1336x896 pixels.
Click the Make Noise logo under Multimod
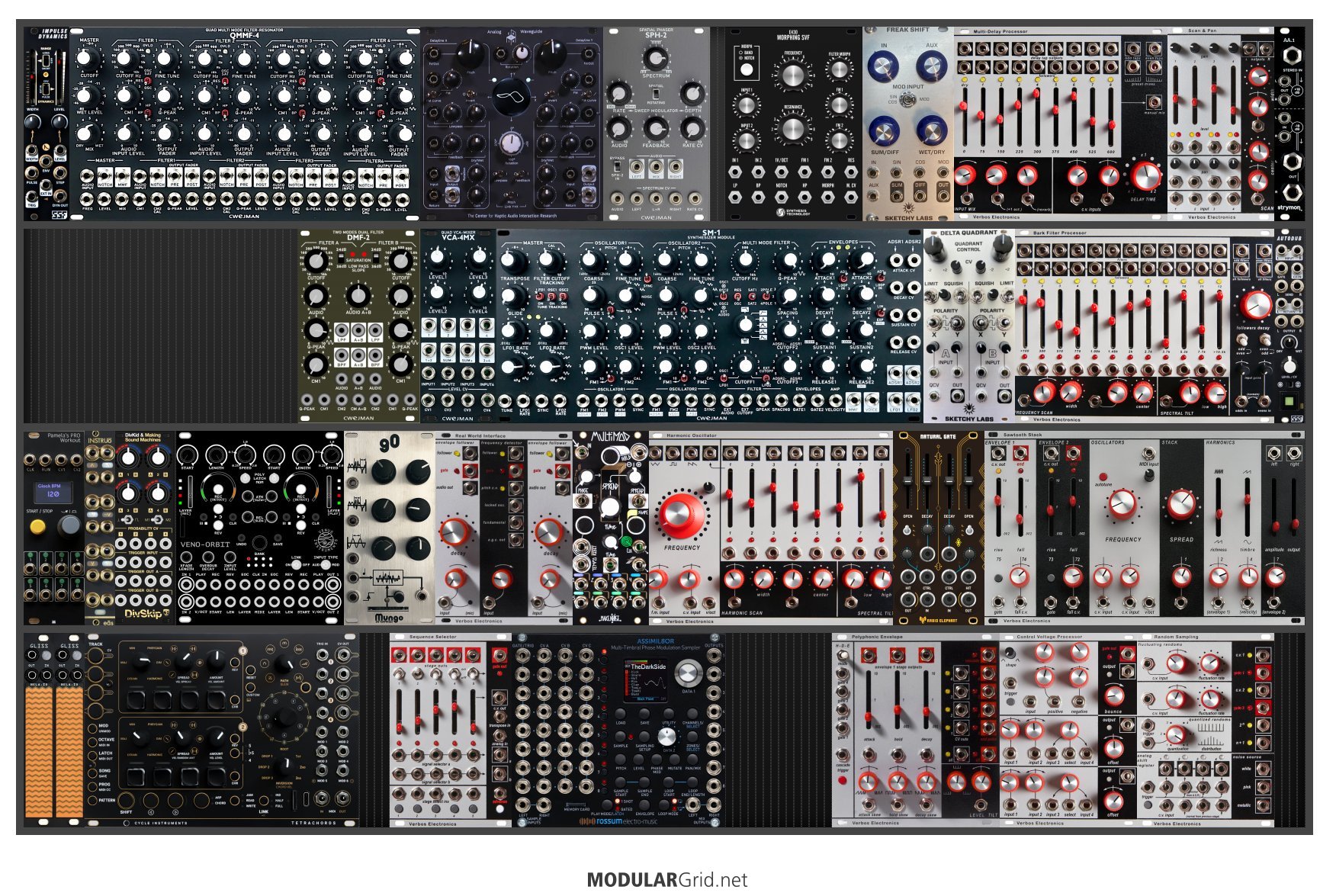[x=609, y=618]
